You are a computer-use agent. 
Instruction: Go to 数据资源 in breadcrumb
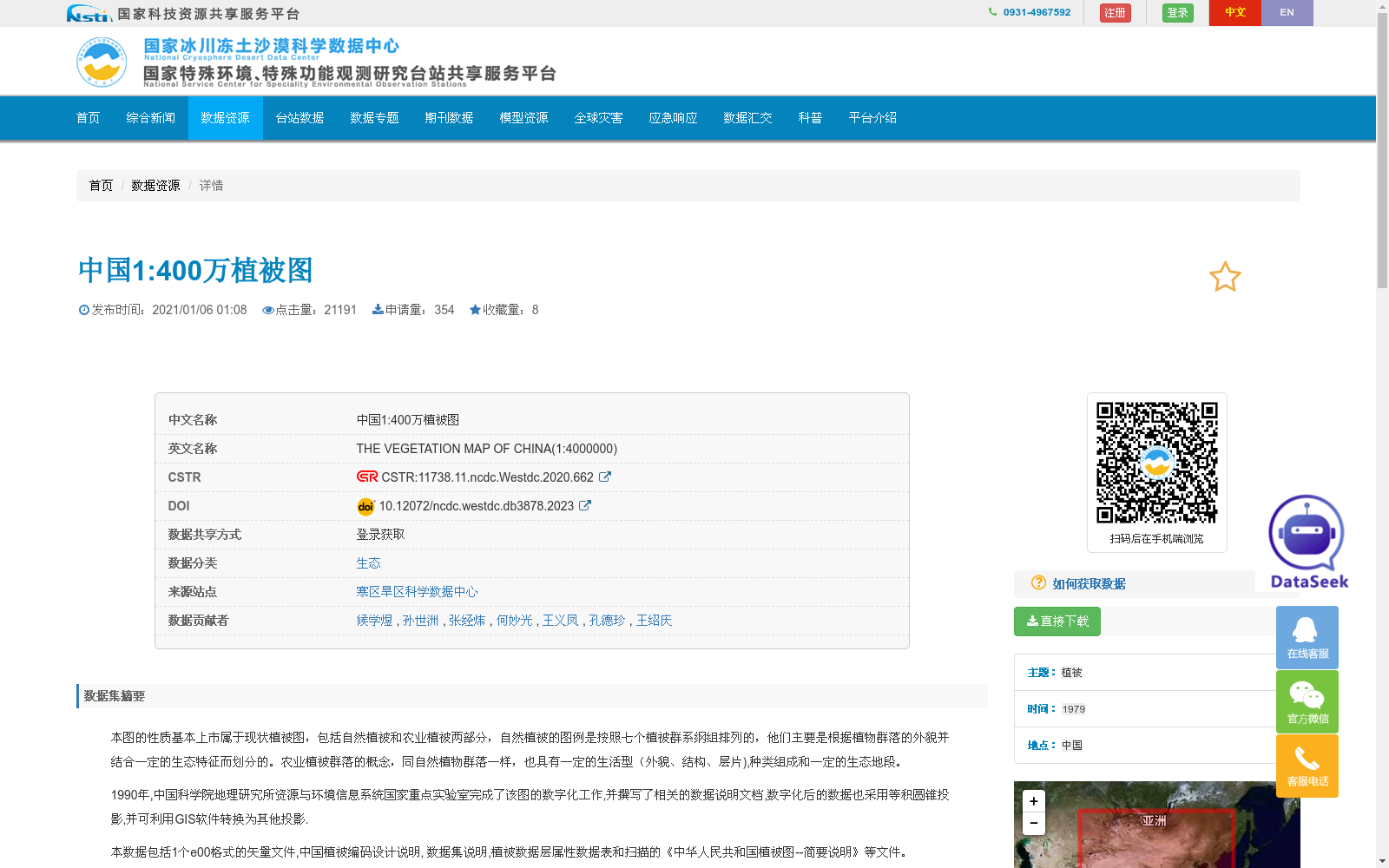point(156,186)
